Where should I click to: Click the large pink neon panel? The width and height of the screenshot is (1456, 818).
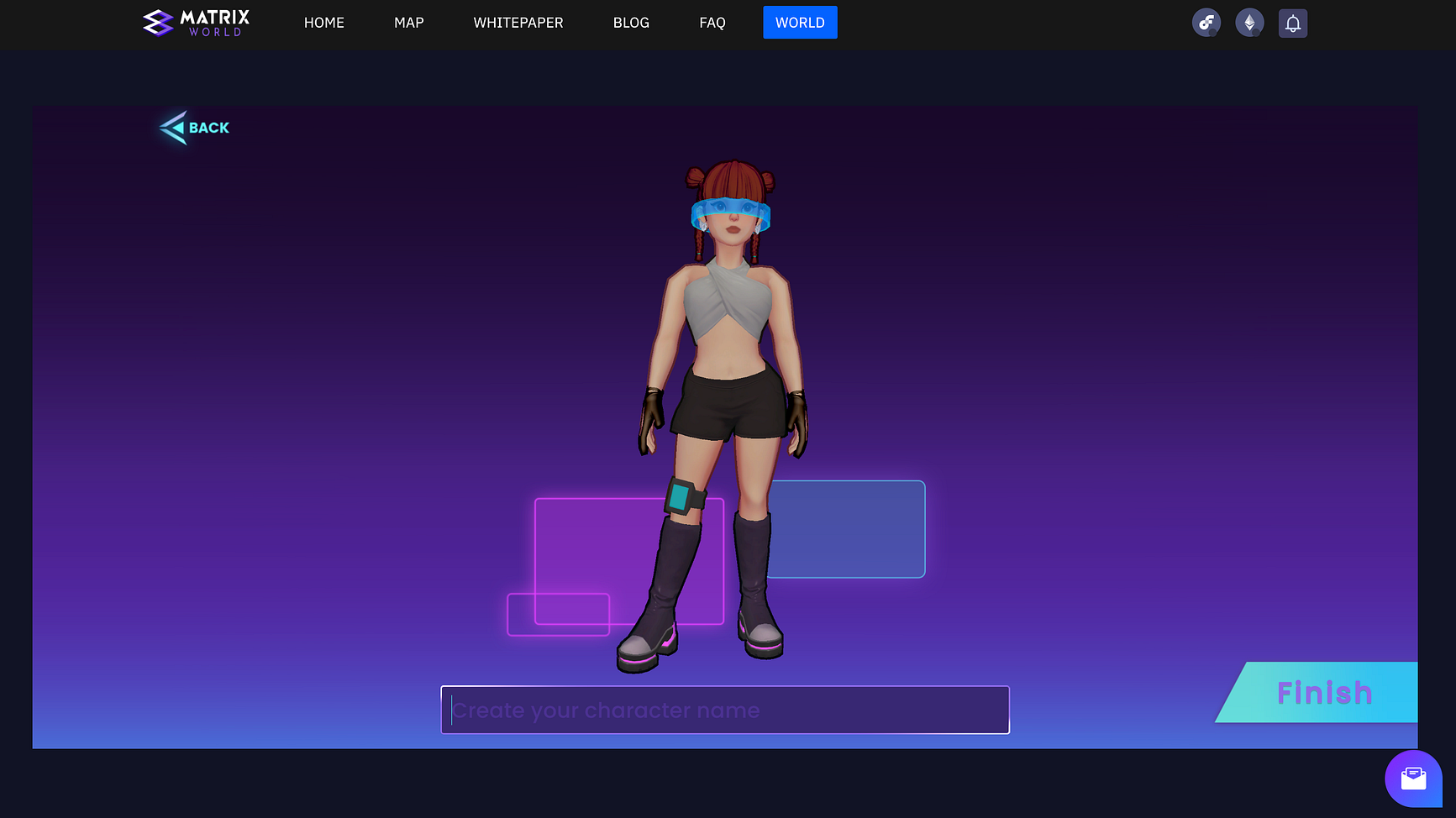pyautogui.click(x=597, y=546)
